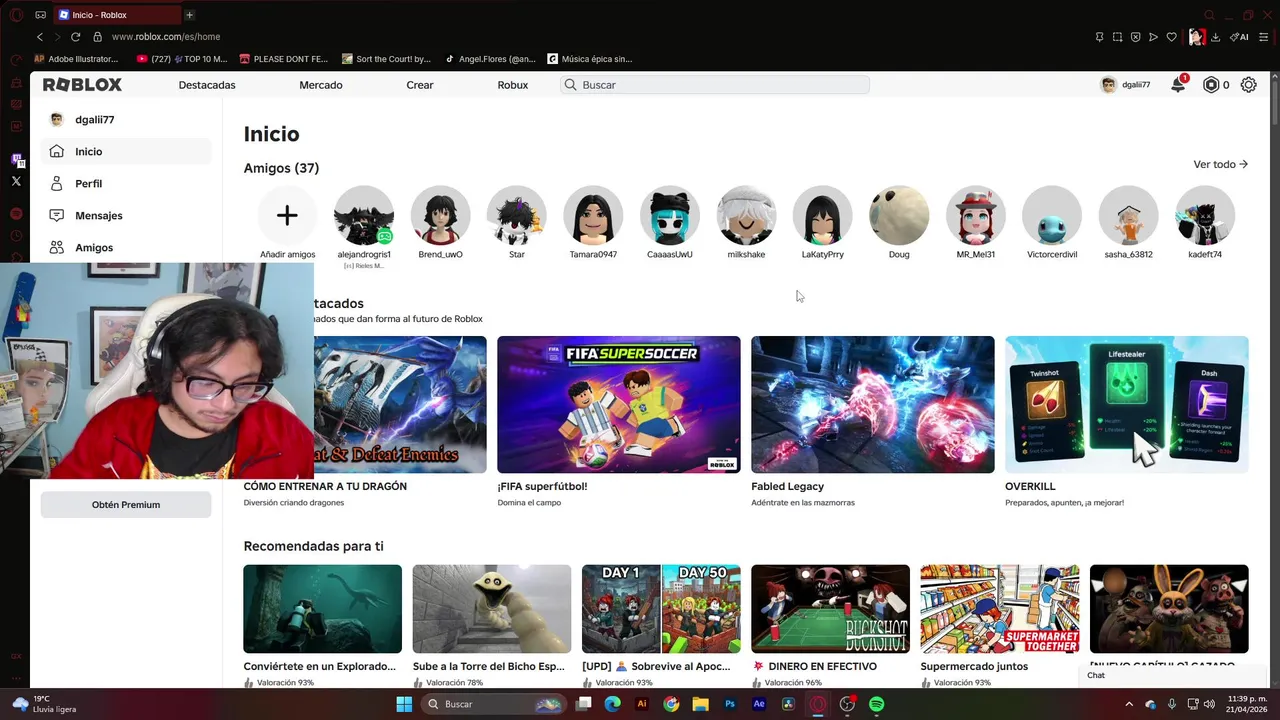Open the DINERO EN EFECTIVO game thumbnail
This screenshot has height=720, width=1280.
point(831,609)
